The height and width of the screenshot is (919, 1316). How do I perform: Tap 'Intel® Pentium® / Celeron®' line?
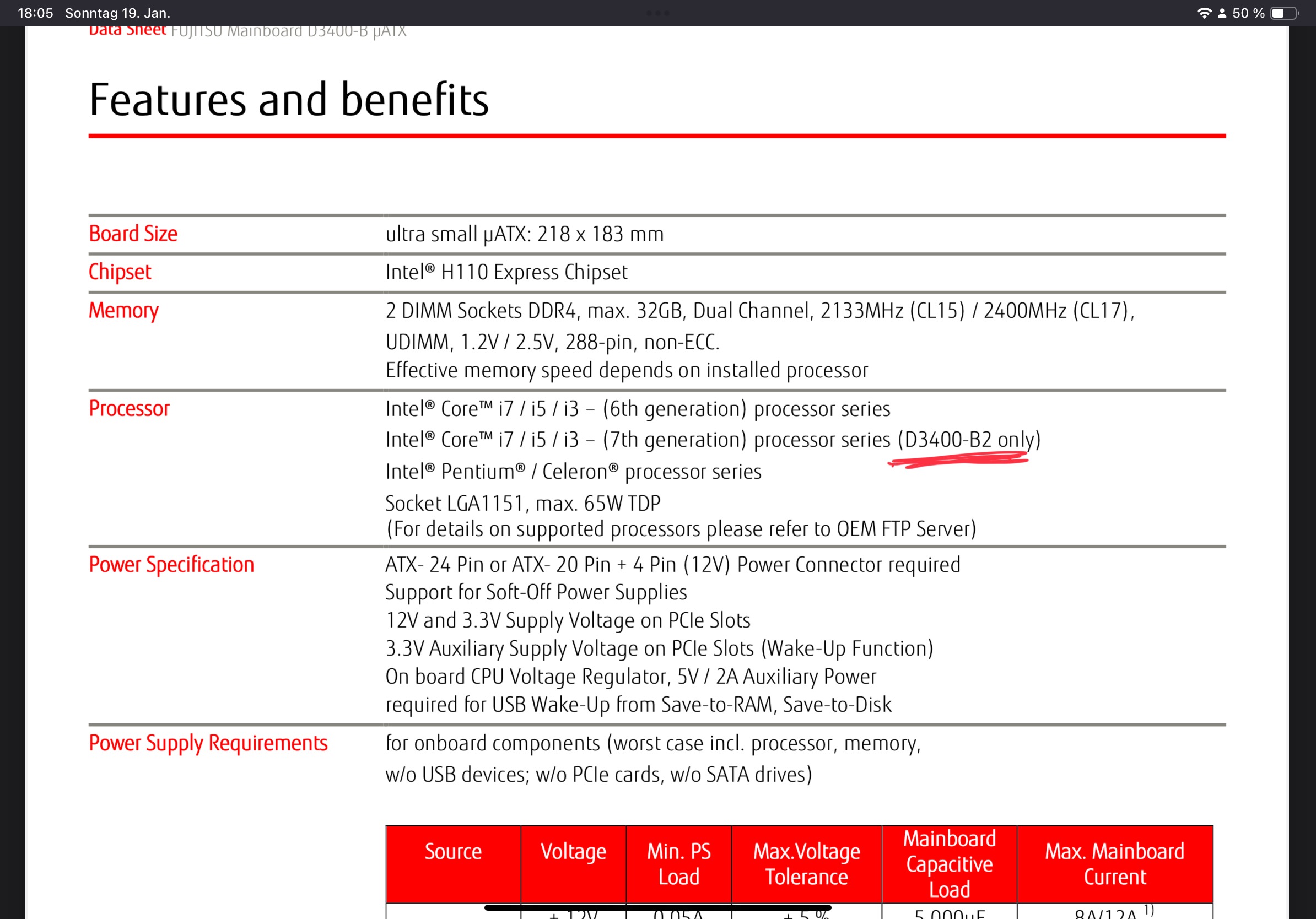(573, 472)
